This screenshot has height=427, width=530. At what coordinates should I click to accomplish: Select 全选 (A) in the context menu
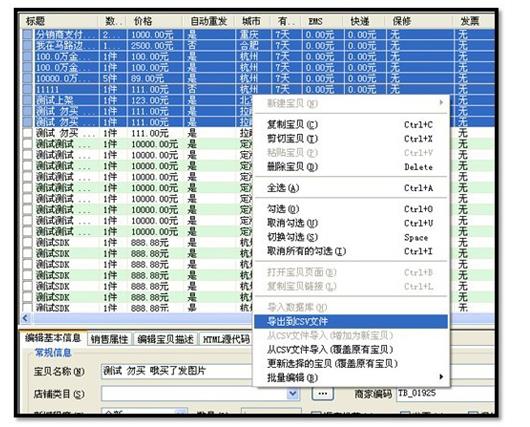point(351,188)
